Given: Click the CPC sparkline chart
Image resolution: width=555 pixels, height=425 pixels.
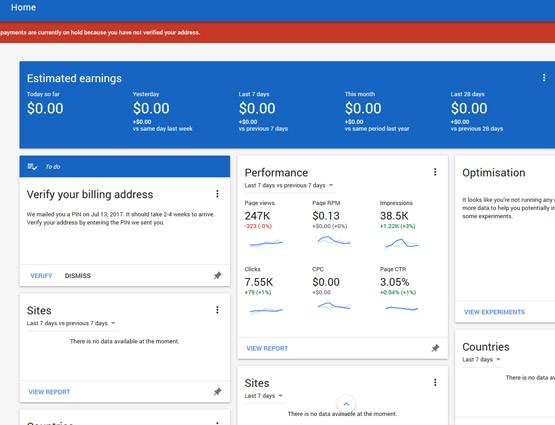Looking at the screenshot, I should 334,306.
